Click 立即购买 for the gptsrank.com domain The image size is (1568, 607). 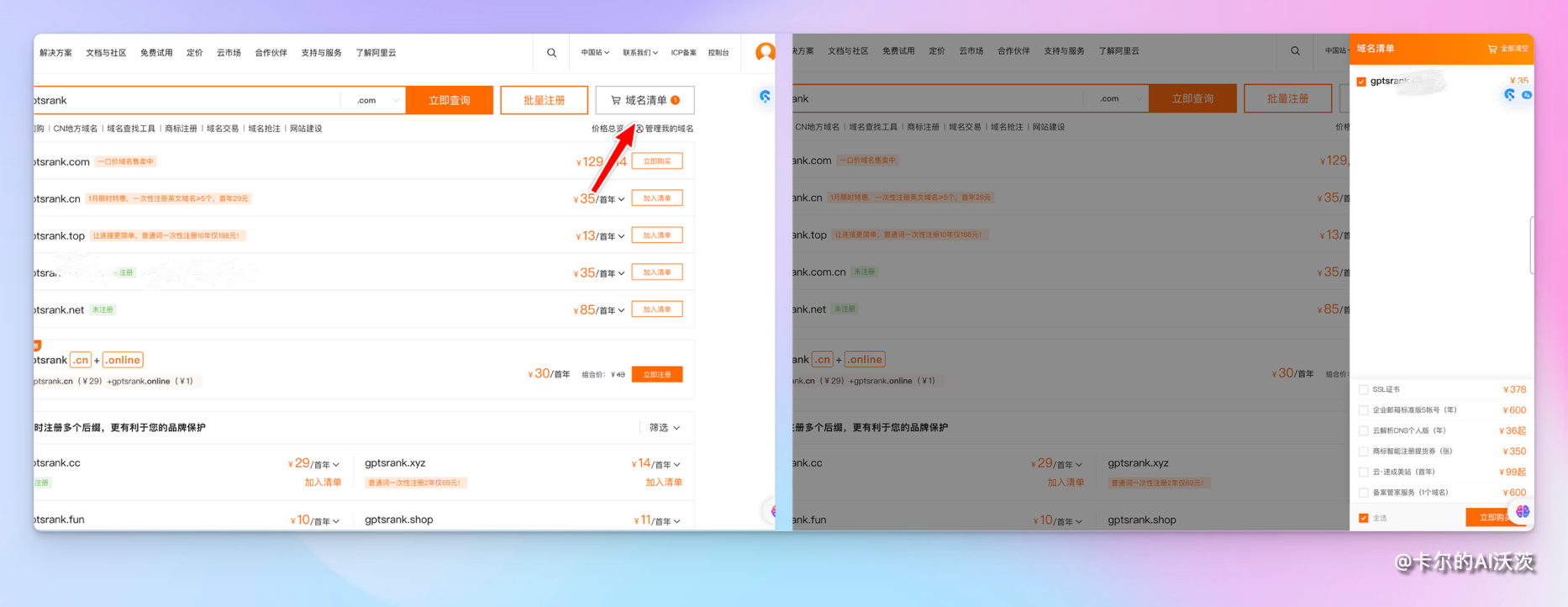pyautogui.click(x=657, y=161)
